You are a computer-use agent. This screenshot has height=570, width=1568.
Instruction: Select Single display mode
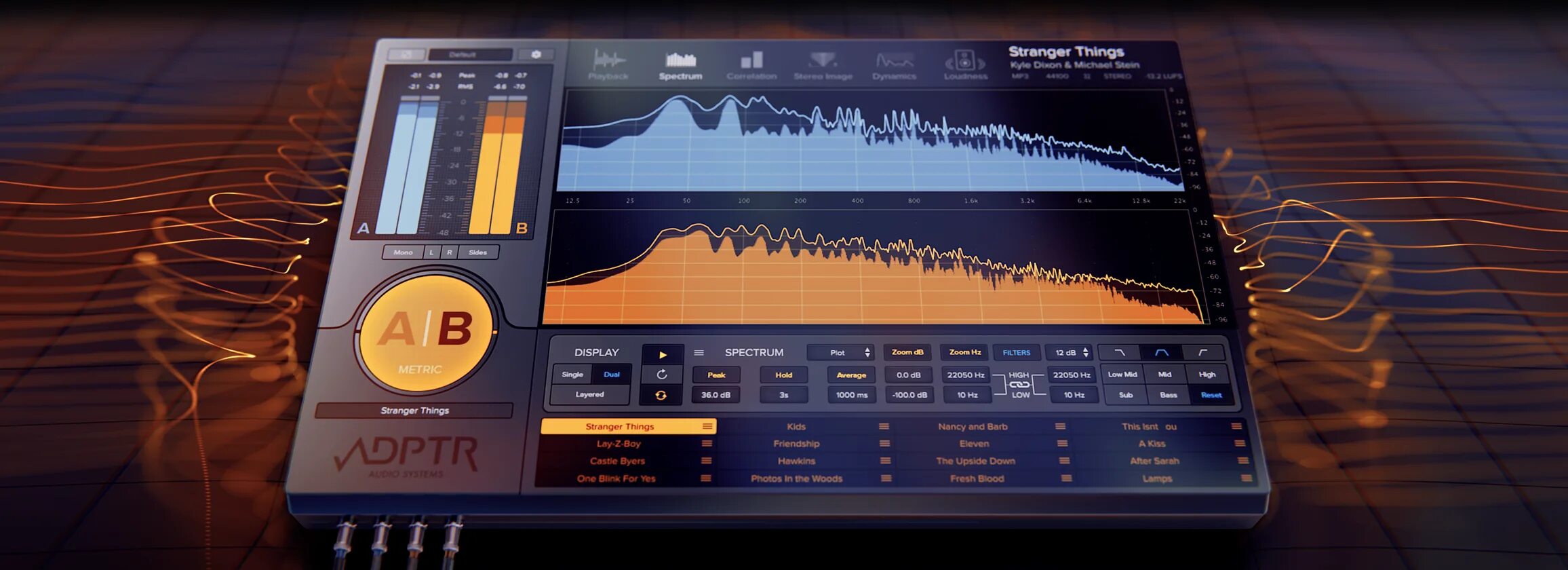coord(572,375)
